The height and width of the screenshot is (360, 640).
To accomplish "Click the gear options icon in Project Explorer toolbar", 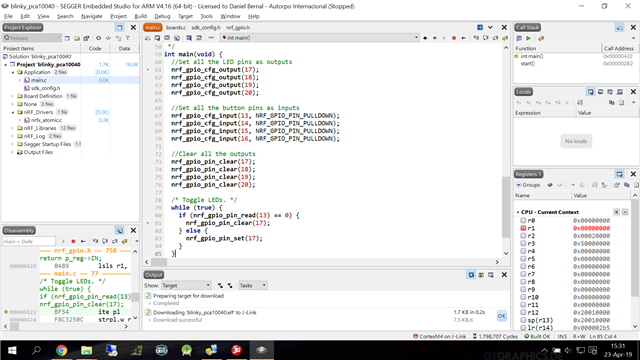I will pyautogui.click(x=98, y=38).
